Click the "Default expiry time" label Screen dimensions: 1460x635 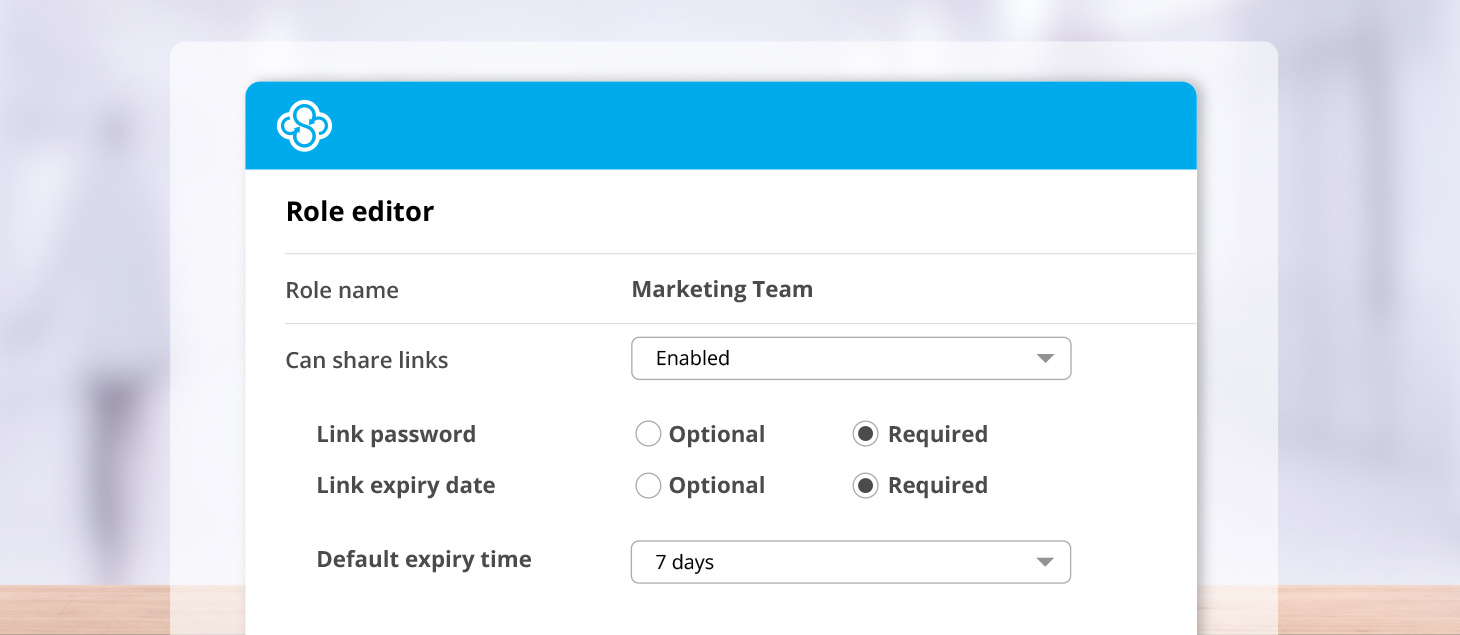(x=424, y=559)
